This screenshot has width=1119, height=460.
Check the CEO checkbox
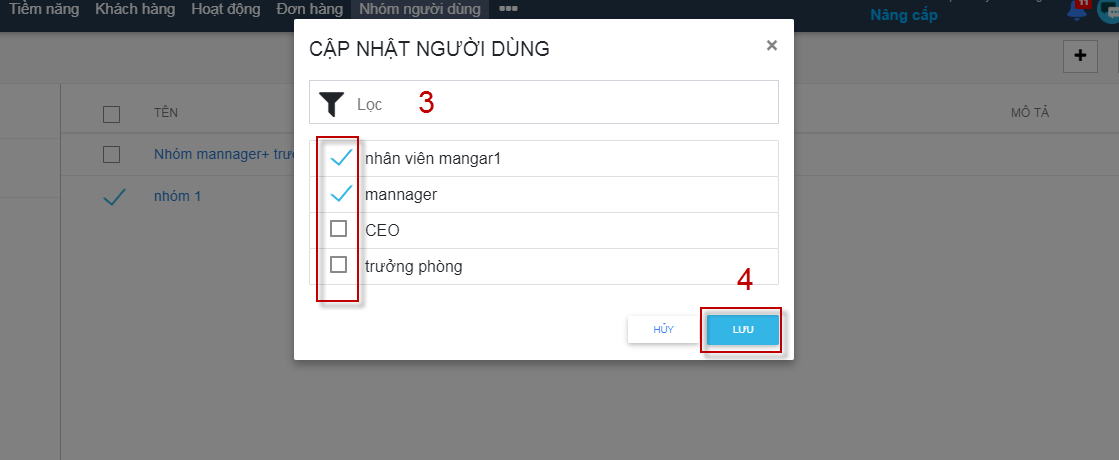[x=338, y=229]
